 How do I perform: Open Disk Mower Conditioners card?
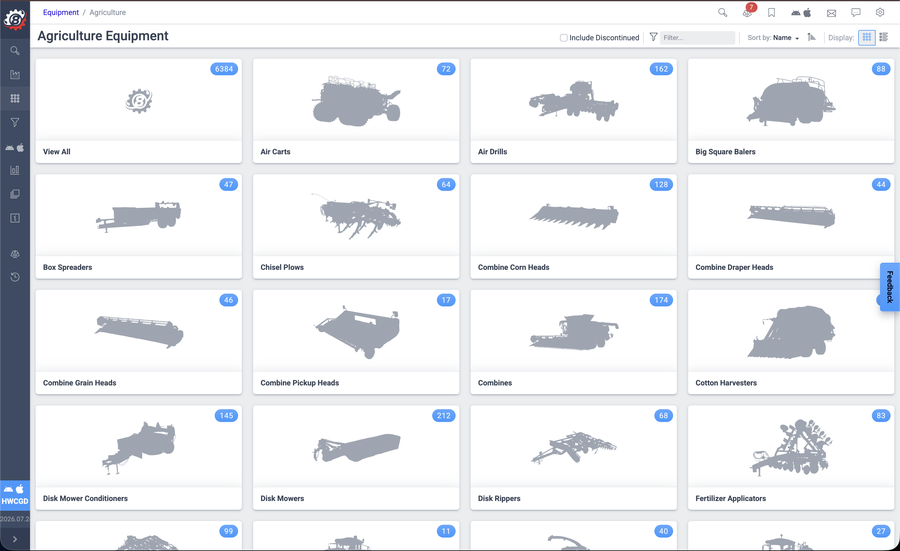click(x=138, y=457)
